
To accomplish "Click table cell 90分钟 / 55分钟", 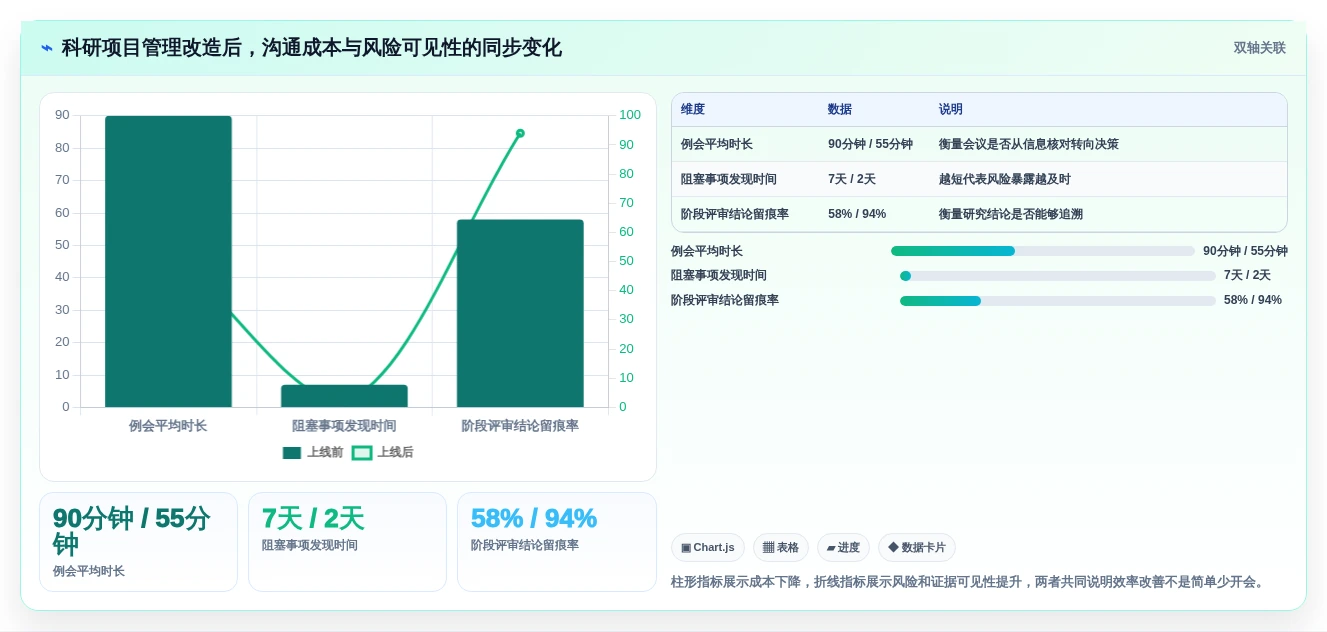I will tap(870, 144).
